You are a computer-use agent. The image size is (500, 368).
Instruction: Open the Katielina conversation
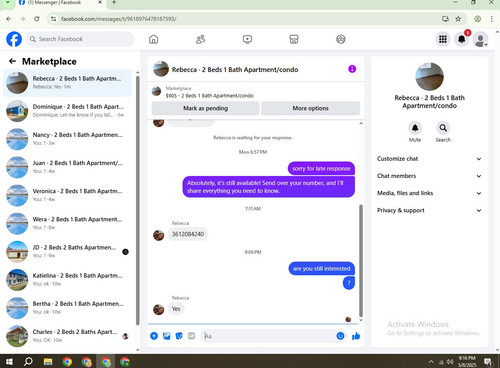68,280
